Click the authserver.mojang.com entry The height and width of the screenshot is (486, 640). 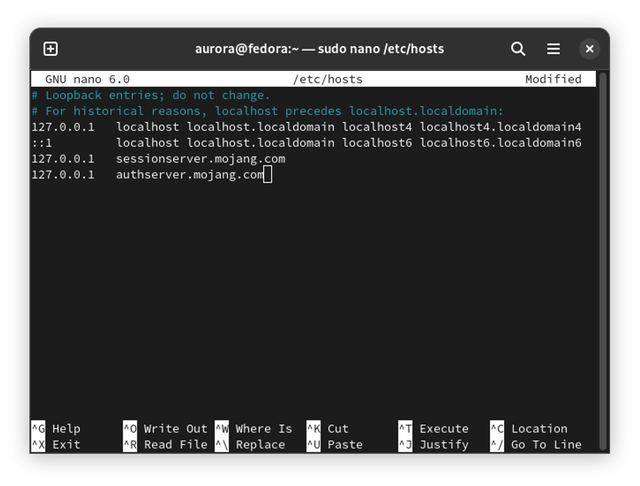click(x=190, y=175)
